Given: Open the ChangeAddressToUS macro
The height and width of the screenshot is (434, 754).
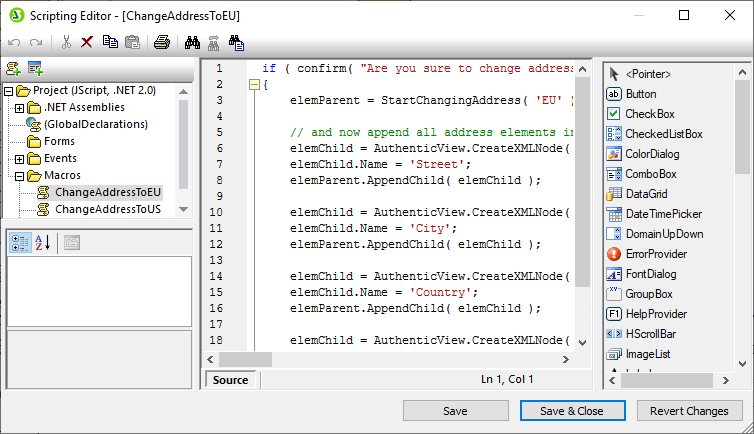Looking at the screenshot, I should pyautogui.click(x=107, y=209).
